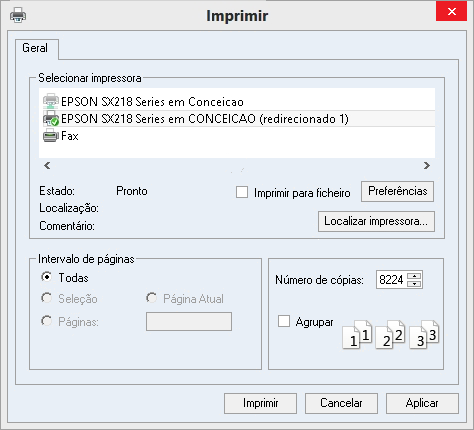Image resolution: width=474 pixels, height=430 pixels.
Task: Enable Imprimir para ficheiro checkbox
Action: (x=242, y=192)
